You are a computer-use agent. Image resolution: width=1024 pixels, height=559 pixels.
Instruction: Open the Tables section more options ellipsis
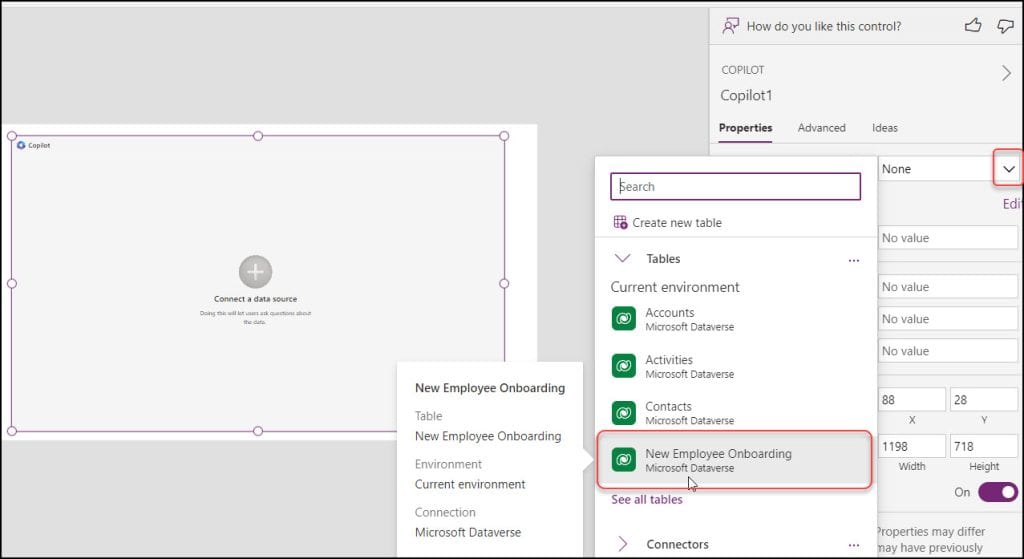click(x=854, y=260)
